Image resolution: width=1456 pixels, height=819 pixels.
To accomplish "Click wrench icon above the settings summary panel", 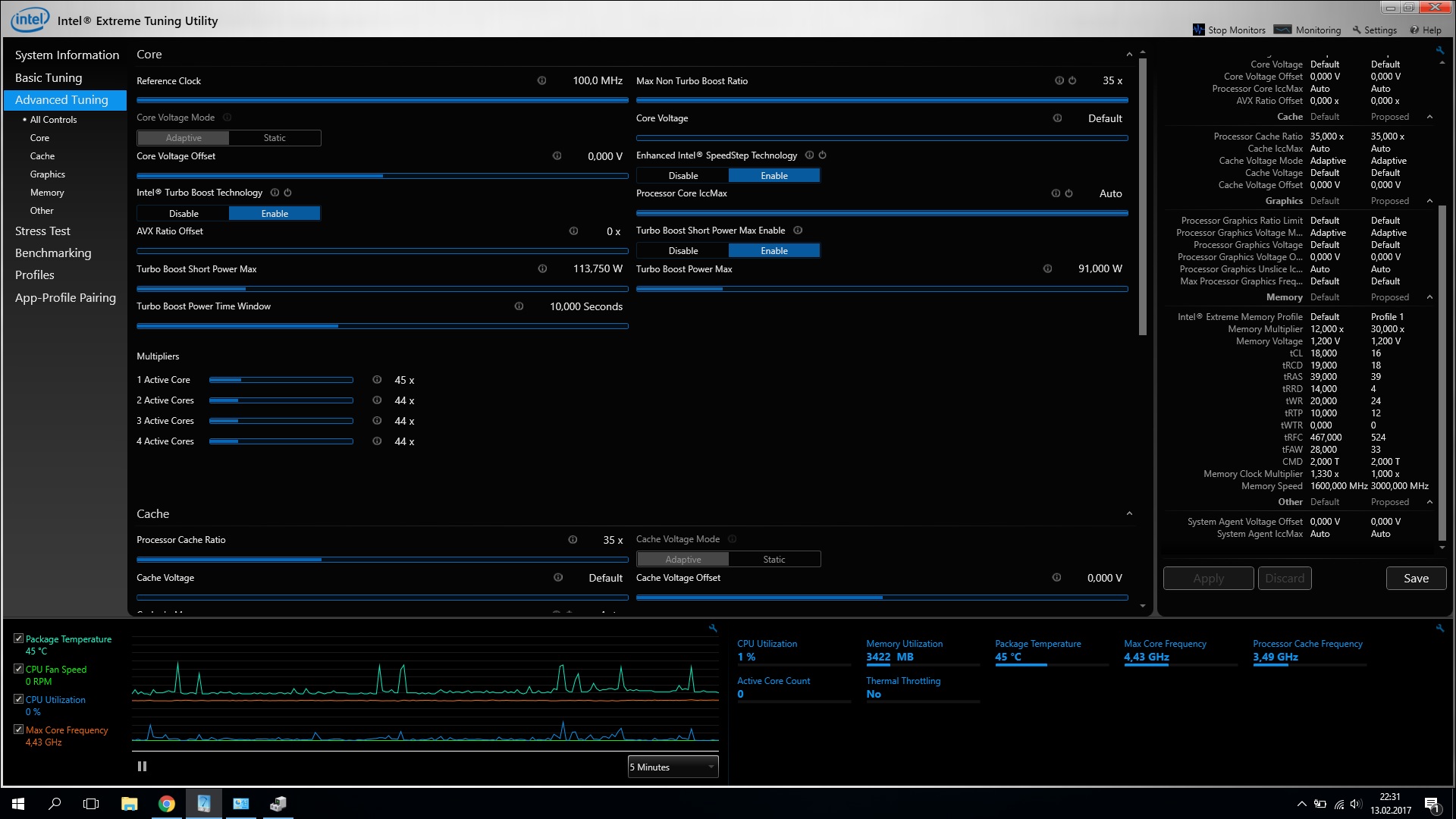I will (x=1439, y=50).
